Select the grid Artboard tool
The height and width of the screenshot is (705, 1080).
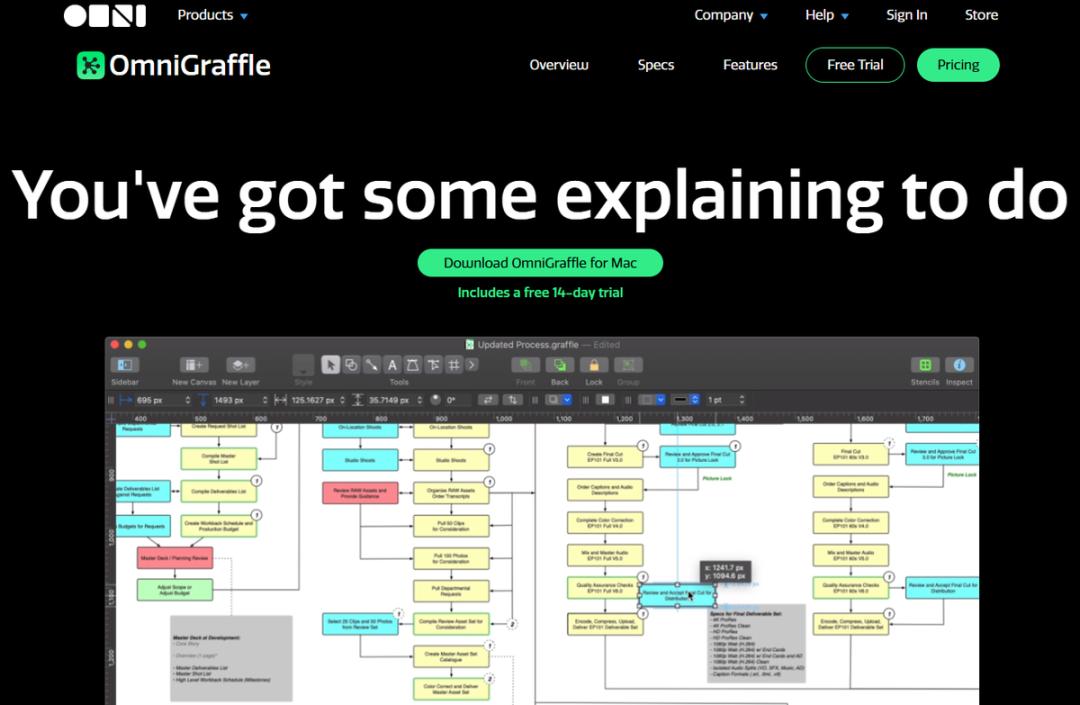click(x=454, y=365)
